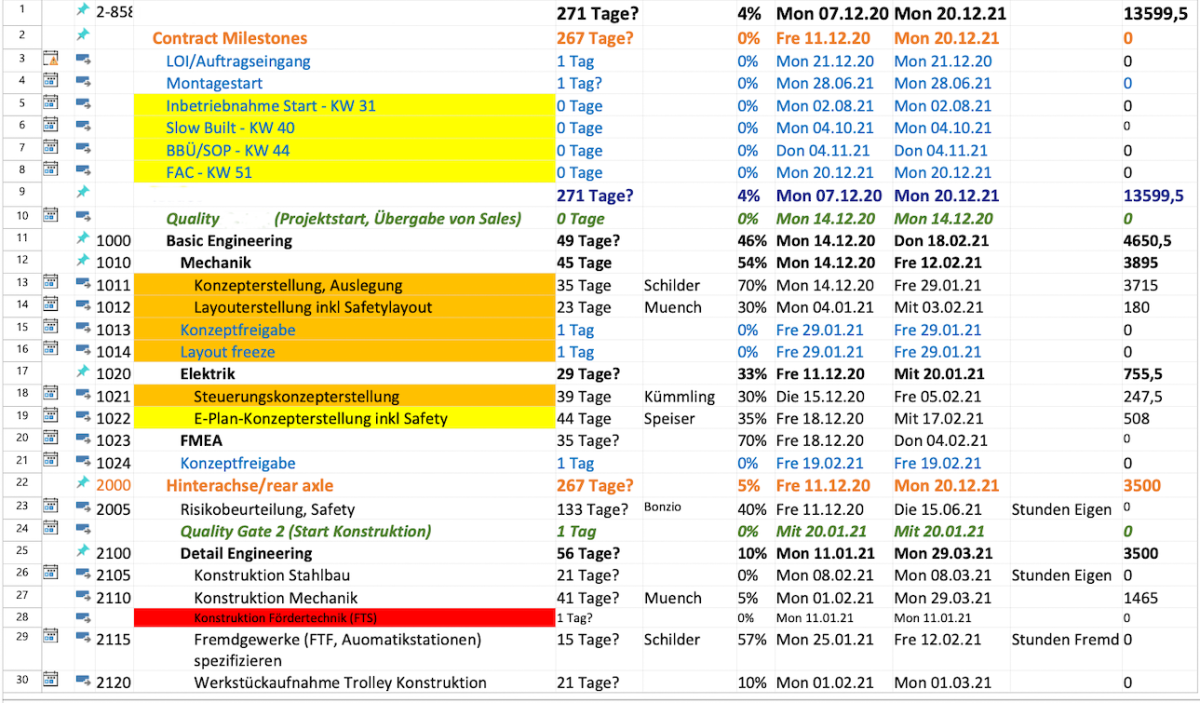Click the warning calendar icon on LOI/Auftragseingang row
Viewport: 1200px width, 703px height.
[51, 61]
